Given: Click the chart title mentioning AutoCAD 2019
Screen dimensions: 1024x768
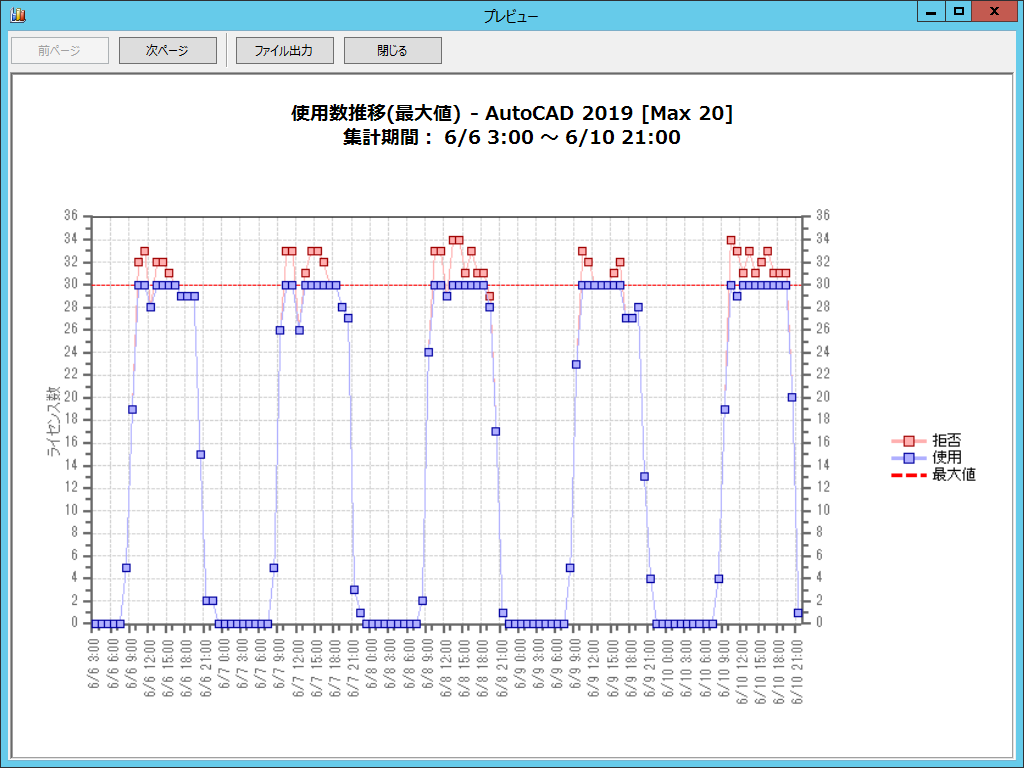Looking at the screenshot, I should point(511,113).
